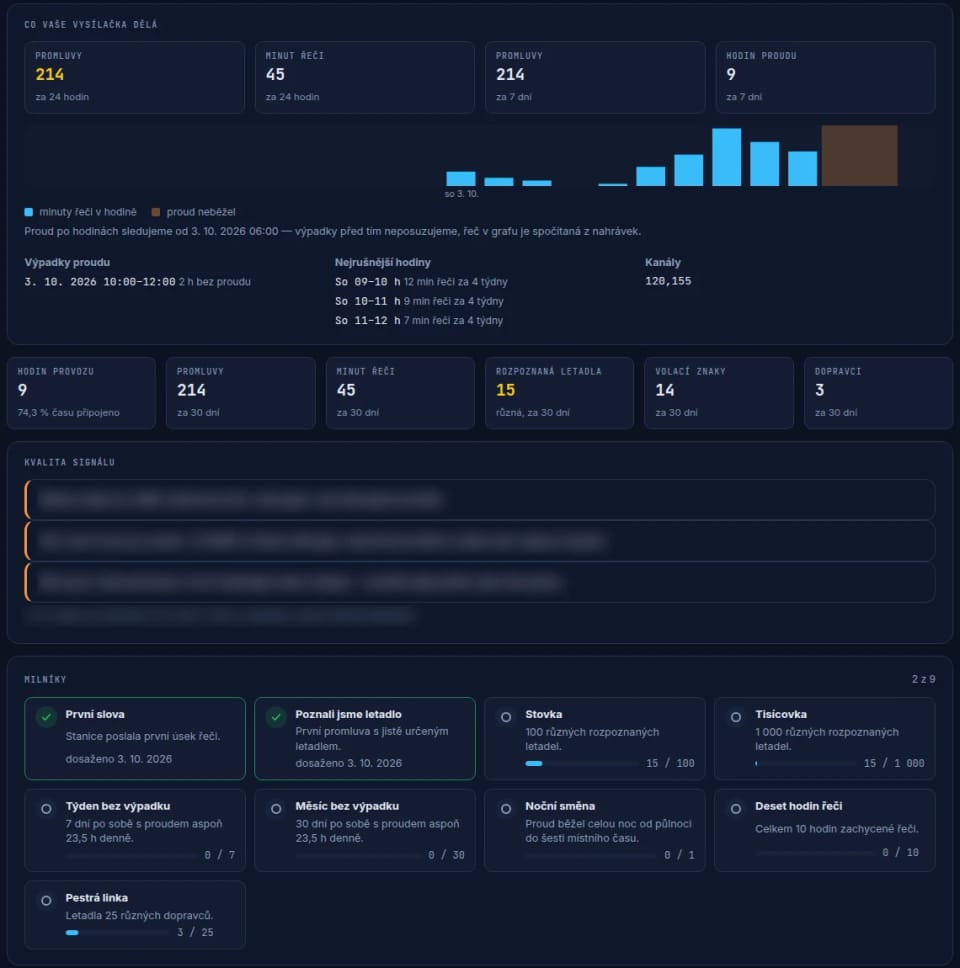
Task: Click the Stovka progress bar 15 / 100
Action: [582, 764]
